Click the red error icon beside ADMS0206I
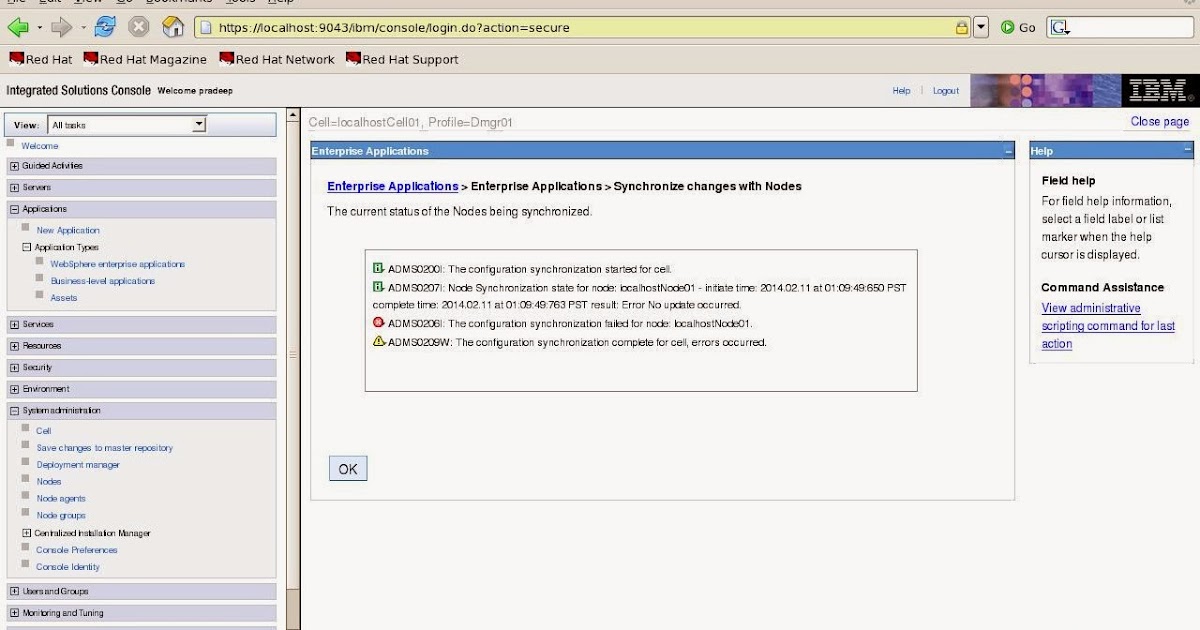The image size is (1200, 630). pos(378,323)
